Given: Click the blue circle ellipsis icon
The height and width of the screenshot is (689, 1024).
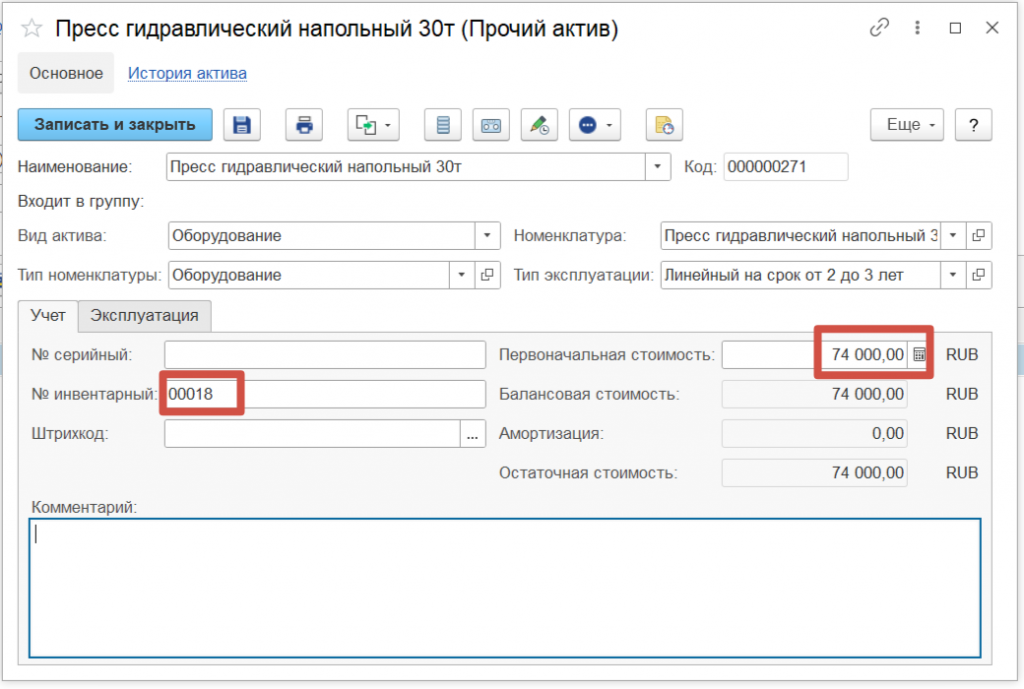Looking at the screenshot, I should tap(595, 125).
